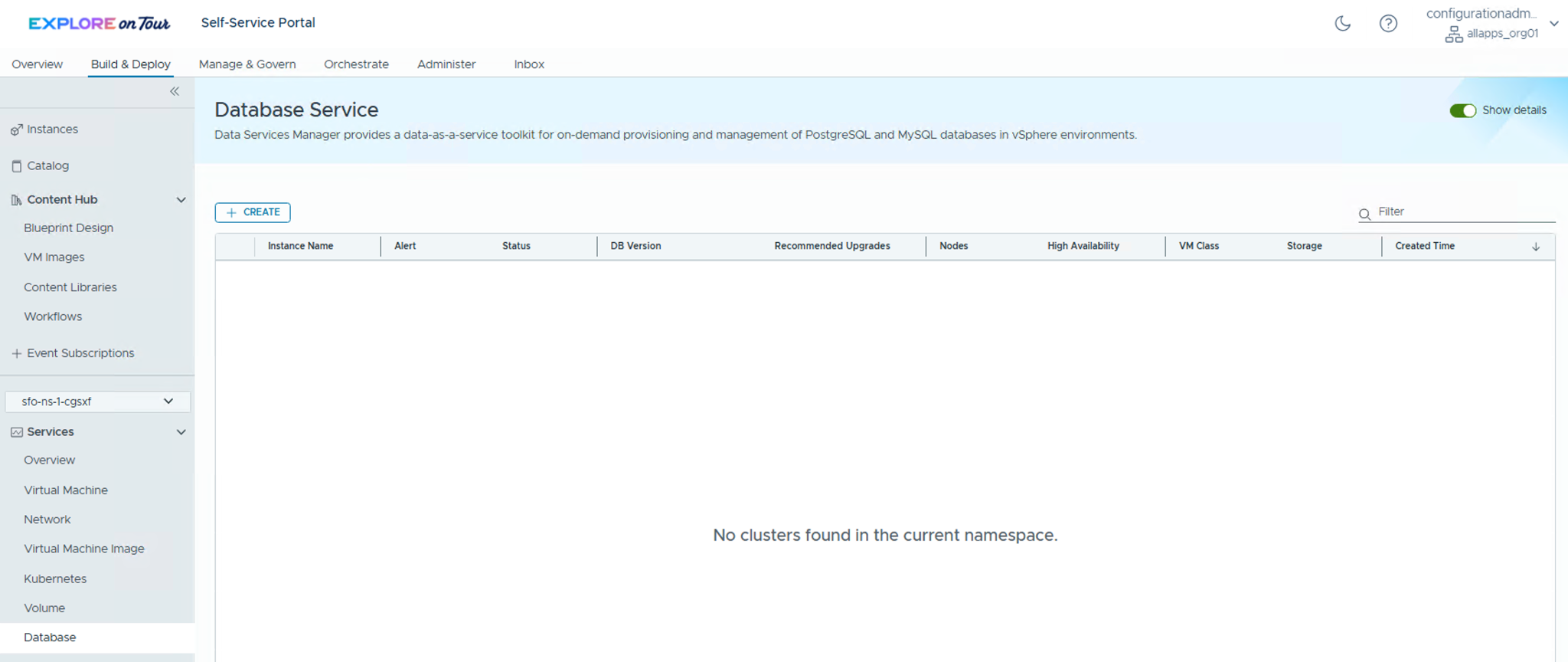Image resolution: width=1568 pixels, height=662 pixels.
Task: Click into the Filter text field
Action: coord(1462,212)
